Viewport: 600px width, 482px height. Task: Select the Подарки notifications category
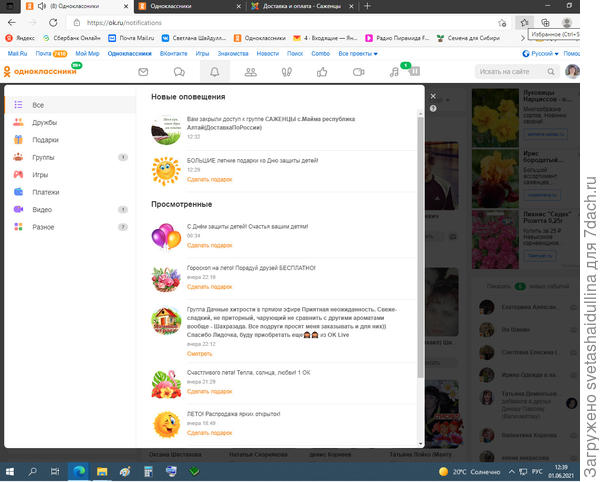tap(70, 140)
